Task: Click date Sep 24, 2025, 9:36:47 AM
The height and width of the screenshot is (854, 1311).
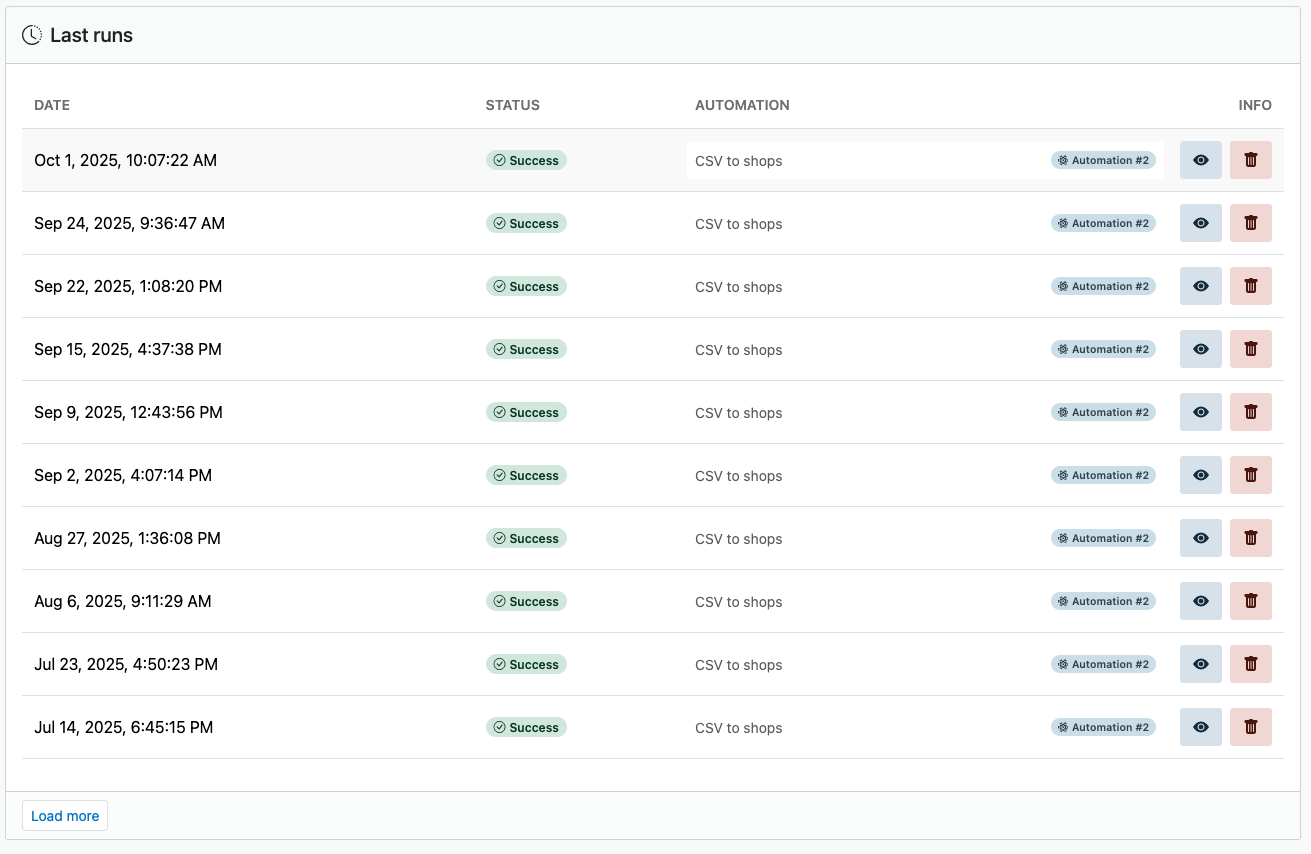Action: [x=129, y=223]
